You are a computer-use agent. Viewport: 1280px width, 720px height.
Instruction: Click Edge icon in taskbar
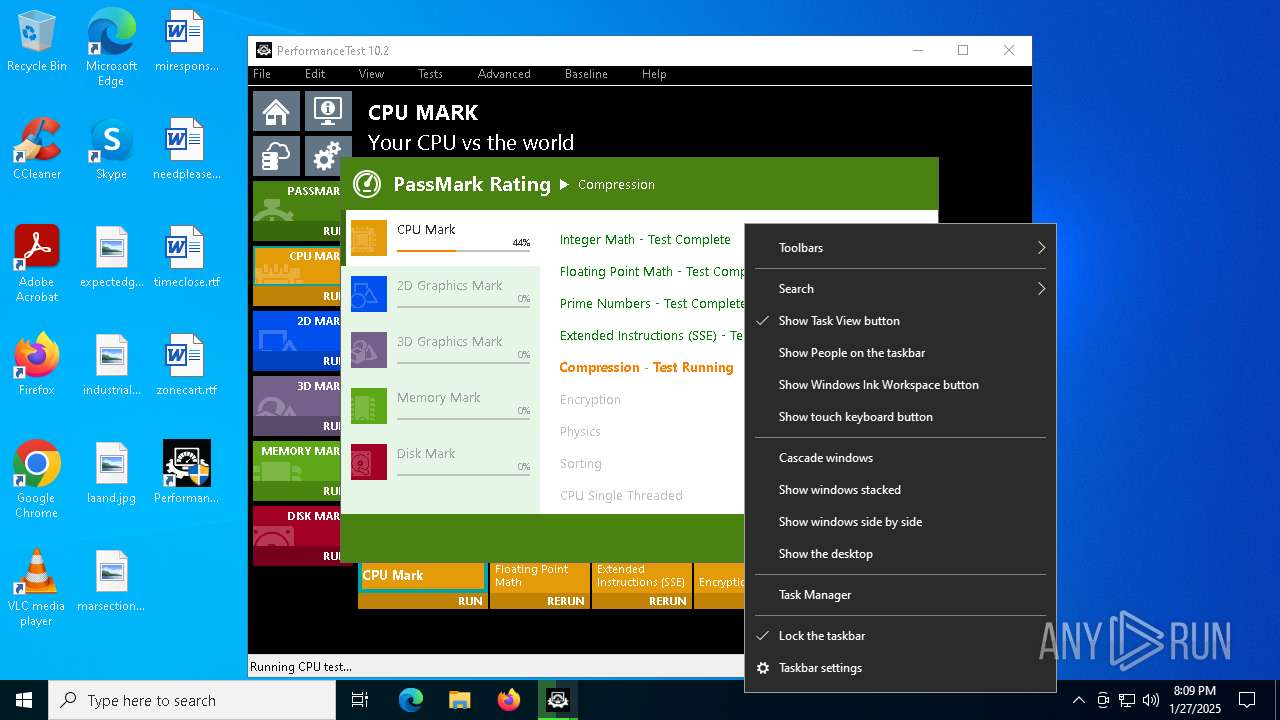(x=411, y=700)
